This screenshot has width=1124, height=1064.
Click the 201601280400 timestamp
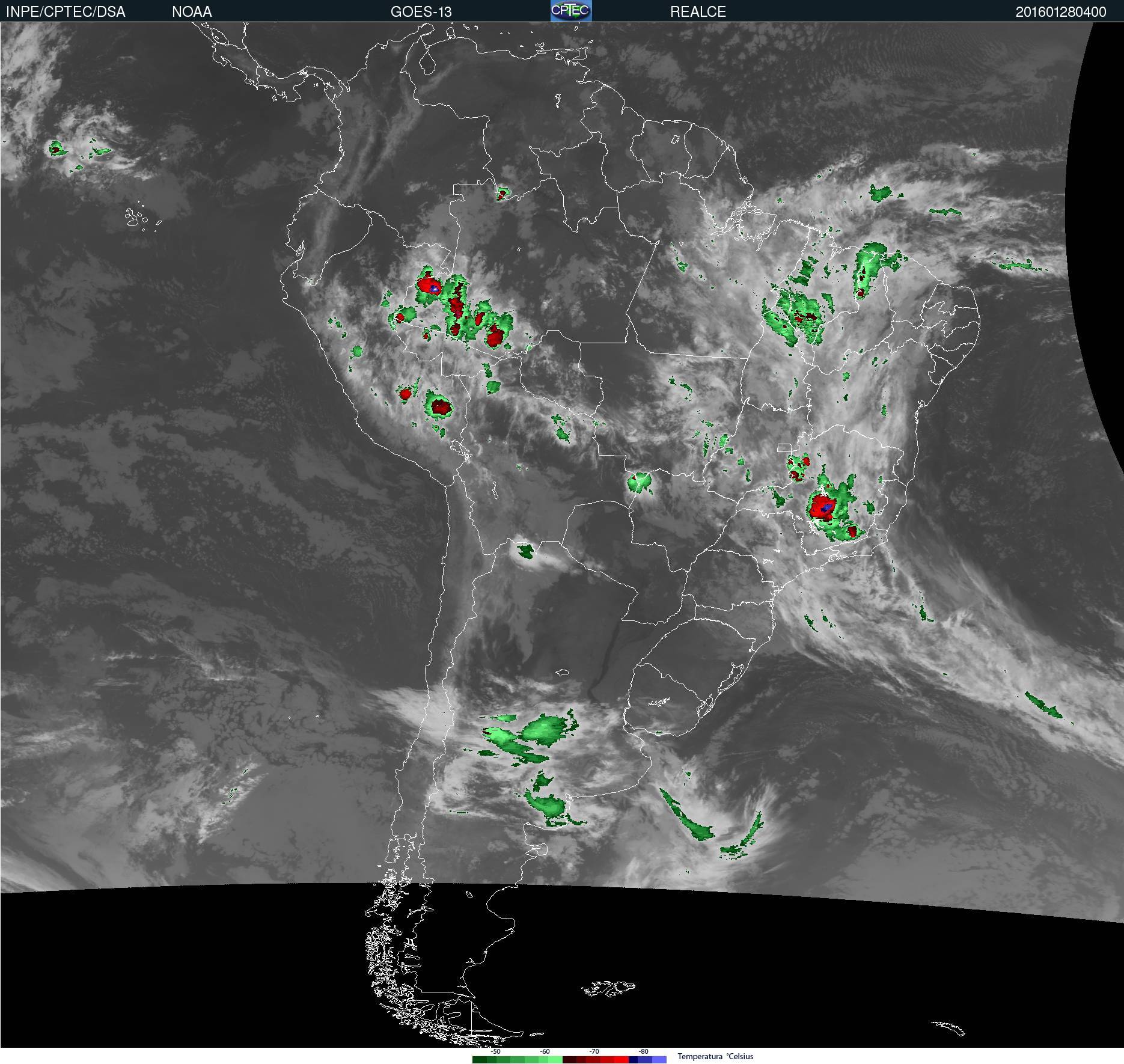[x=1061, y=11]
